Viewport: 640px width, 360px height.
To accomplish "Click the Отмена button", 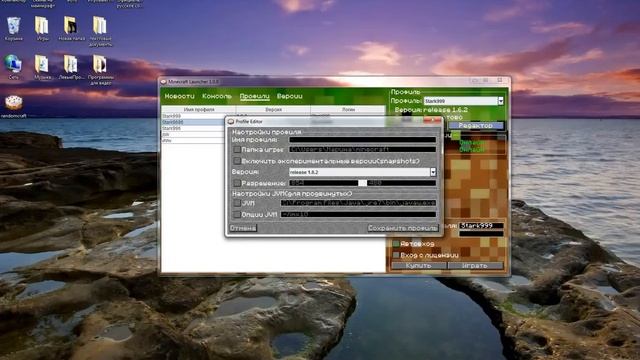I will 243,228.
